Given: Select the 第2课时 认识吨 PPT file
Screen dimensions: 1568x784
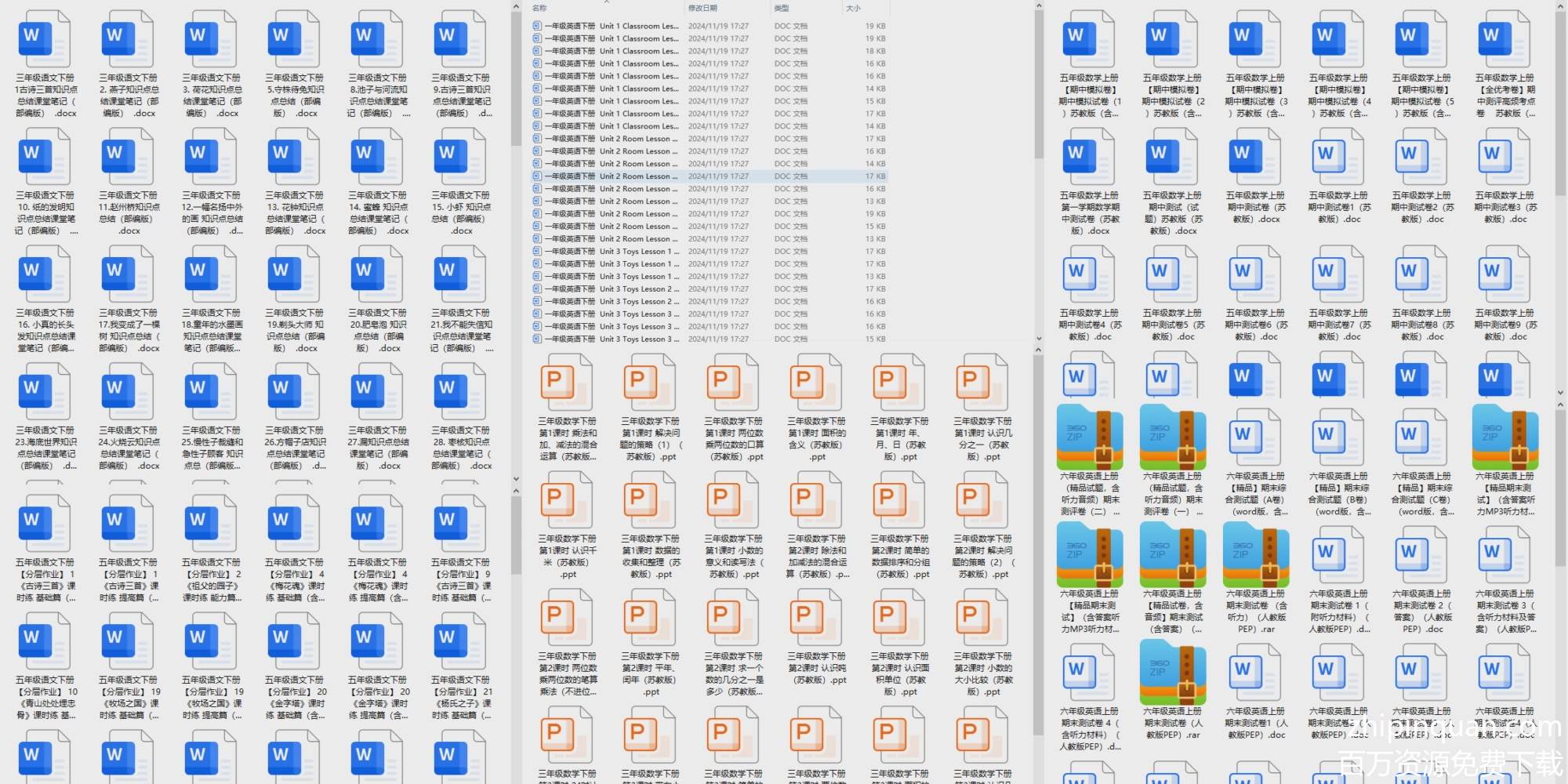Looking at the screenshot, I should pos(817,618).
